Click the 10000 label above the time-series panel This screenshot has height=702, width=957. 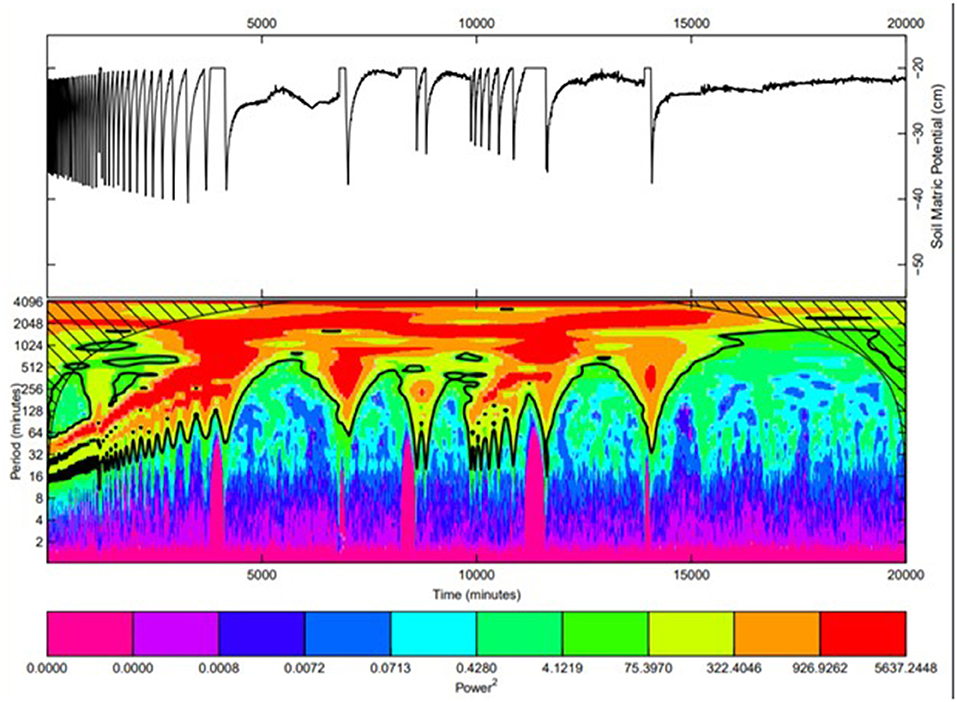[476, 23]
